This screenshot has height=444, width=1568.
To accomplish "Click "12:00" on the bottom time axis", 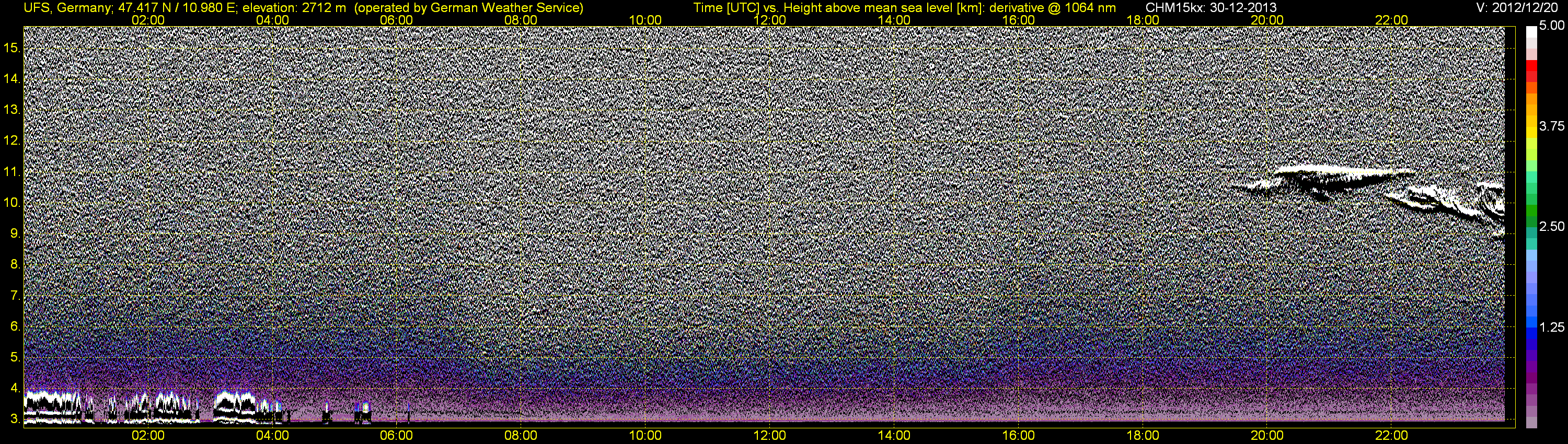I will click(x=769, y=436).
